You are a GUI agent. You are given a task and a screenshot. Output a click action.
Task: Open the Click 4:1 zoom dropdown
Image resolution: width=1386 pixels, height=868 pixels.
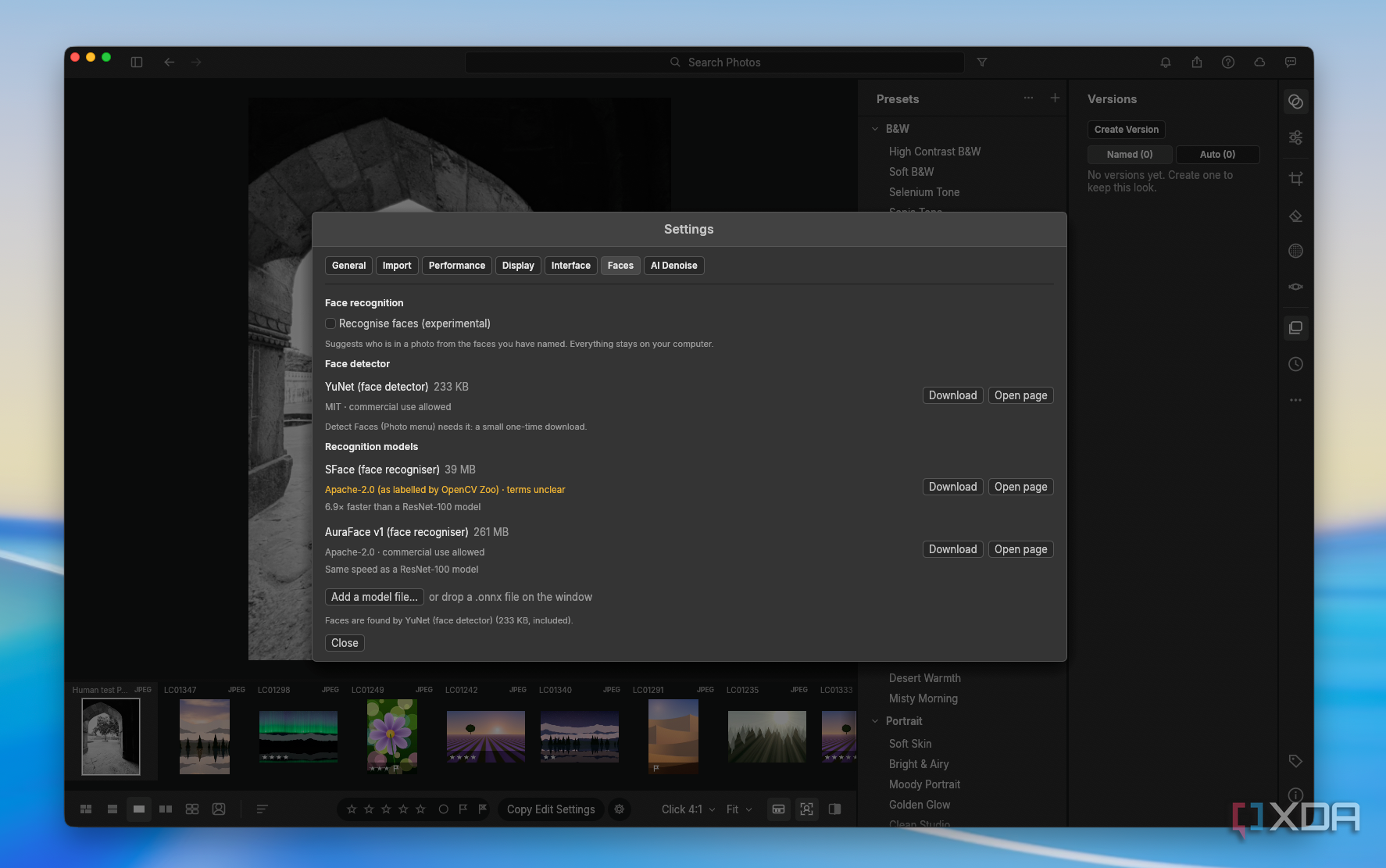click(688, 809)
